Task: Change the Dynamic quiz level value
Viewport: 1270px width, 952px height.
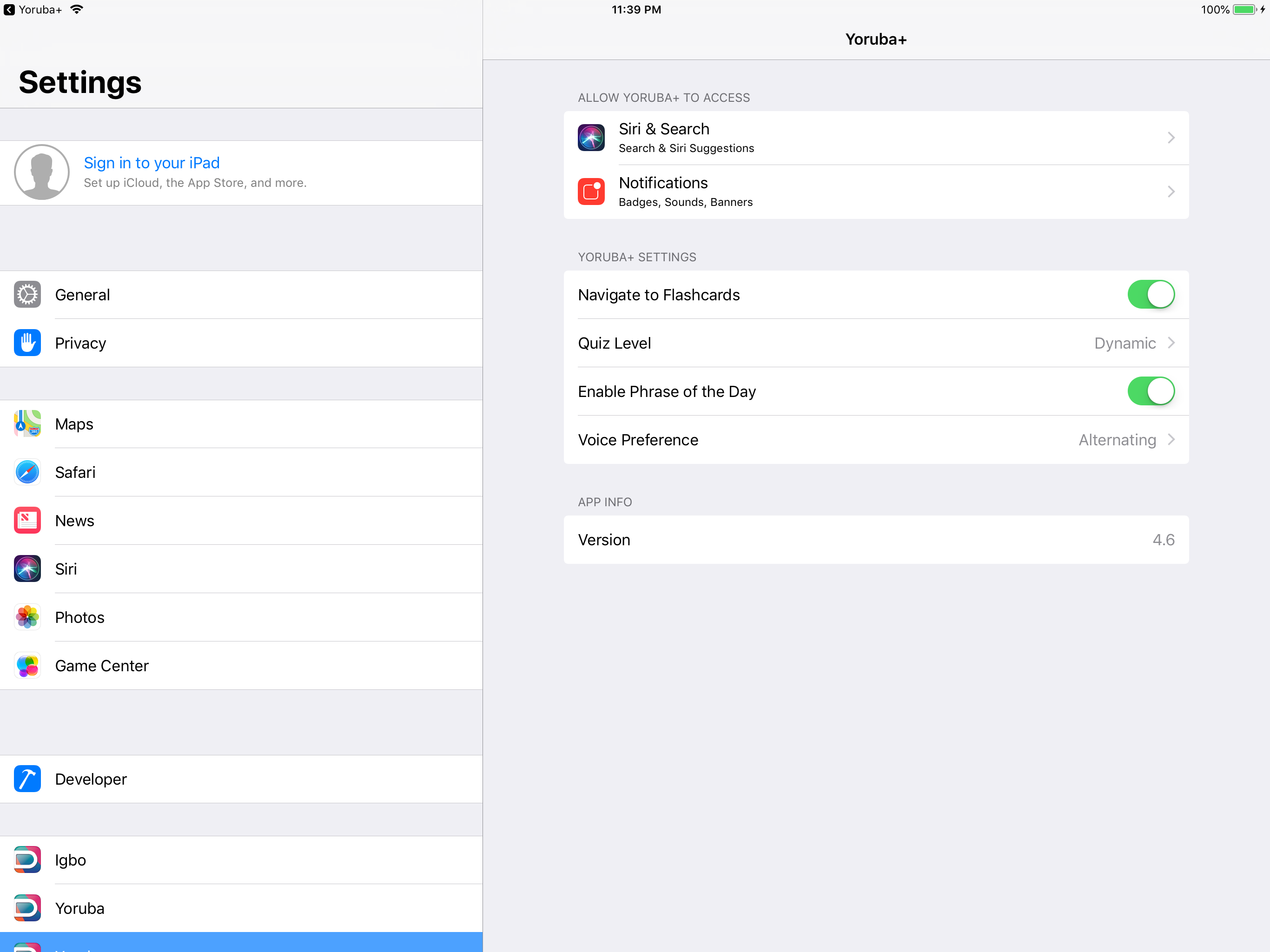Action: tap(1125, 343)
